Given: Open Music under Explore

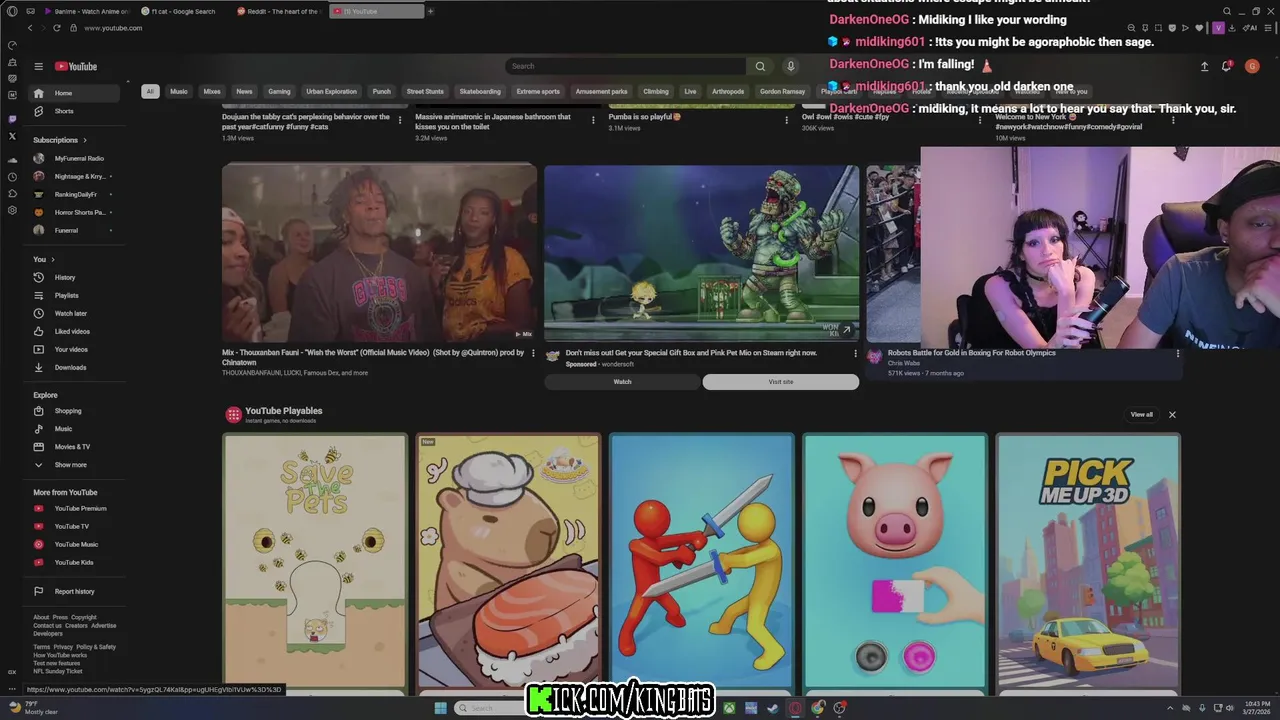Looking at the screenshot, I should coord(74,429).
